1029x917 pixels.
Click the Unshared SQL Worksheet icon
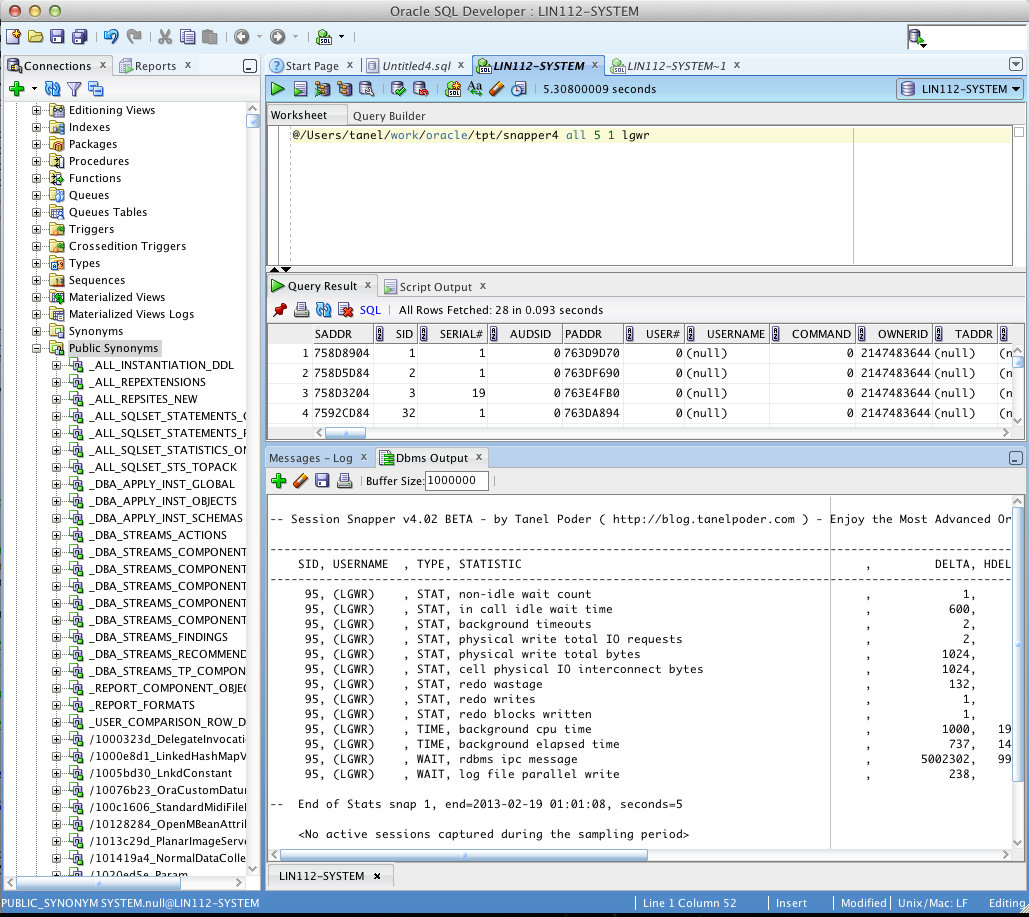453,89
